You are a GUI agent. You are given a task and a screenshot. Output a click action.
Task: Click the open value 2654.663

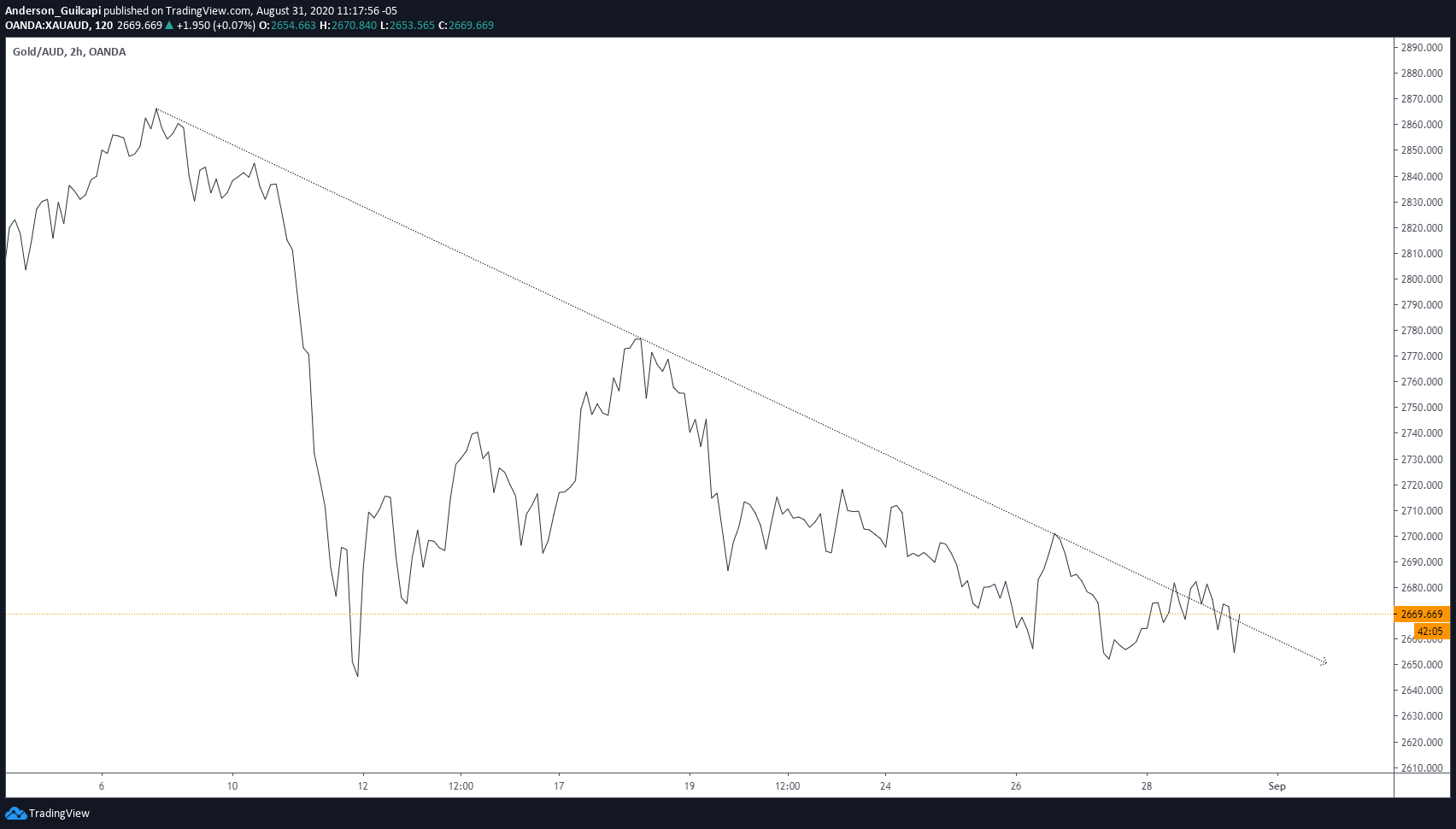(293, 25)
